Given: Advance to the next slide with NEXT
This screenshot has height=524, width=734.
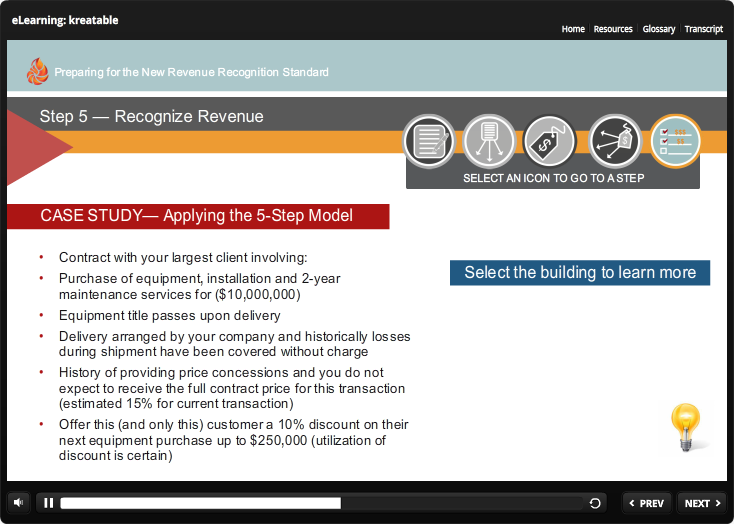Looking at the screenshot, I should click(703, 503).
